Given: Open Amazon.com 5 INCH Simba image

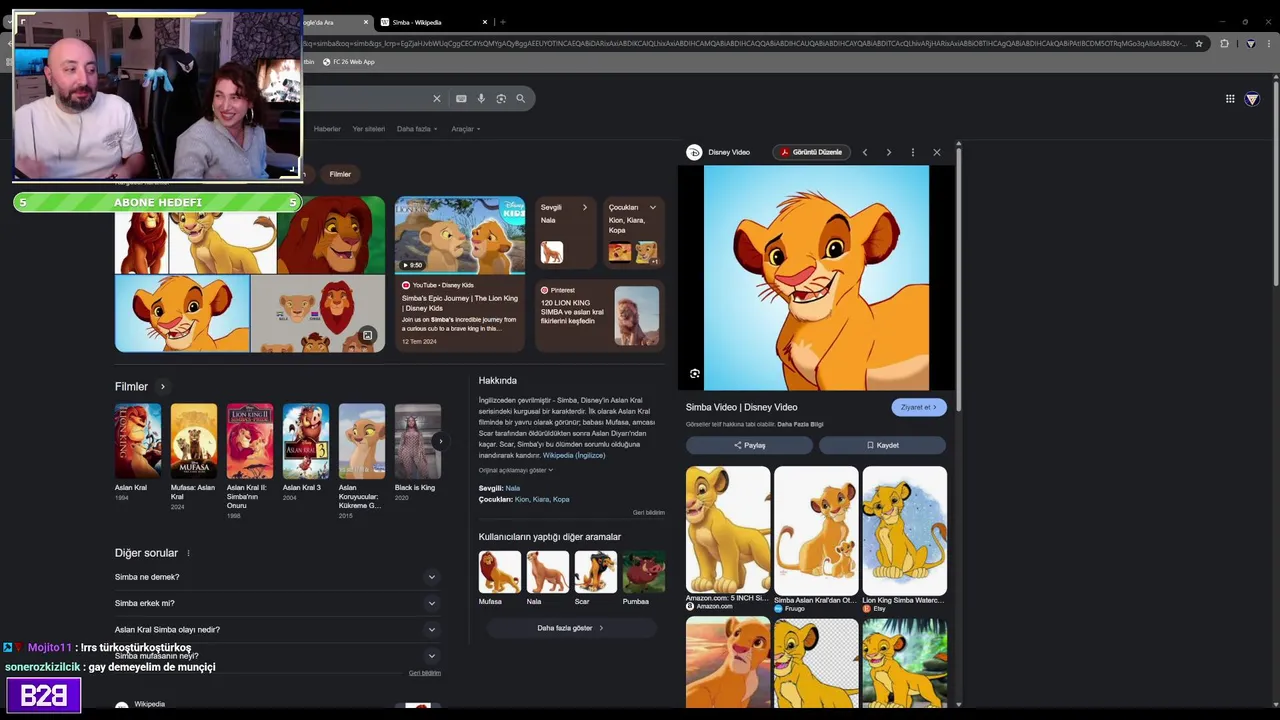Looking at the screenshot, I should (x=728, y=530).
